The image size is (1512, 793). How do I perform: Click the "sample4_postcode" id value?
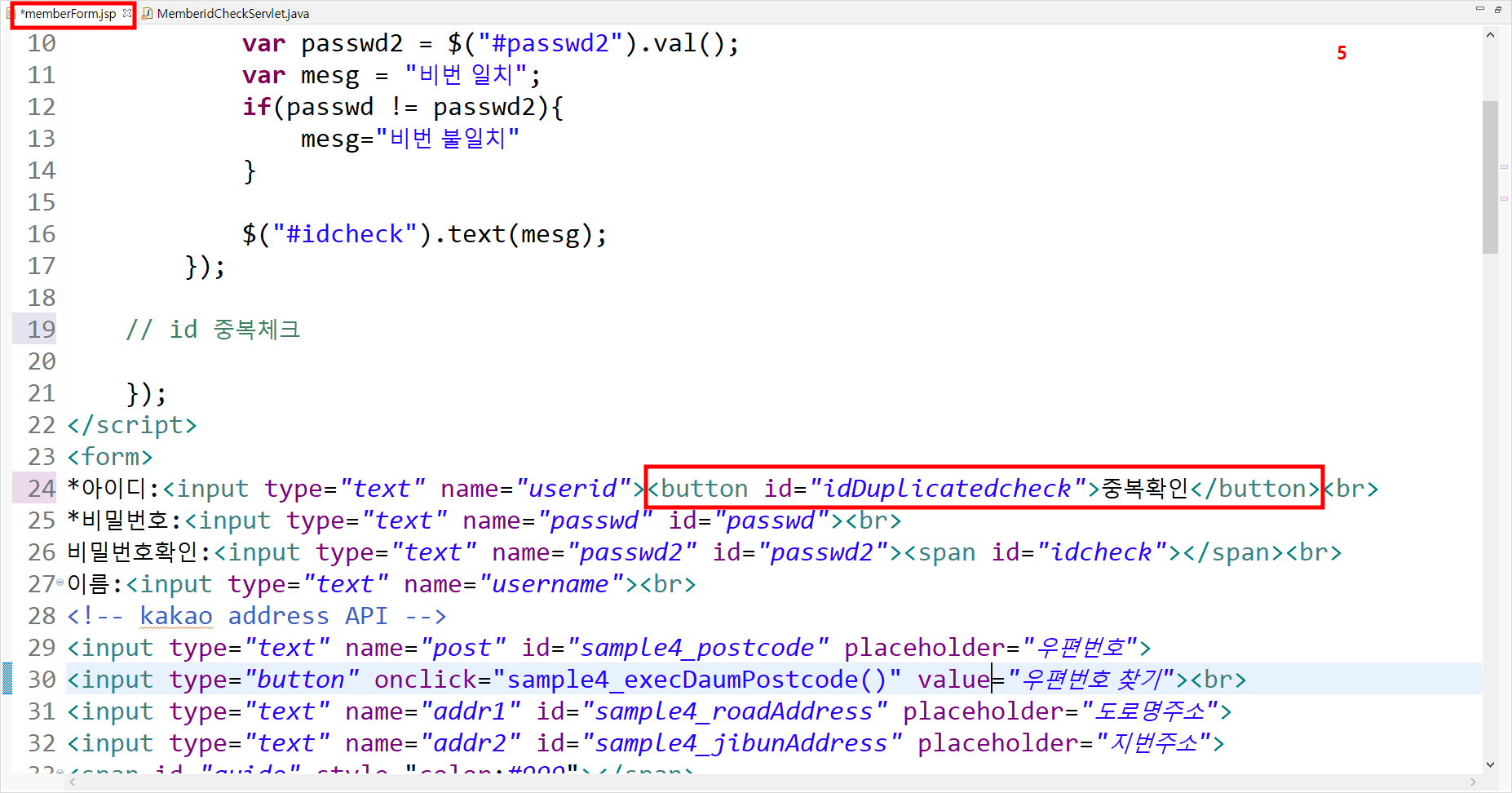click(x=697, y=648)
